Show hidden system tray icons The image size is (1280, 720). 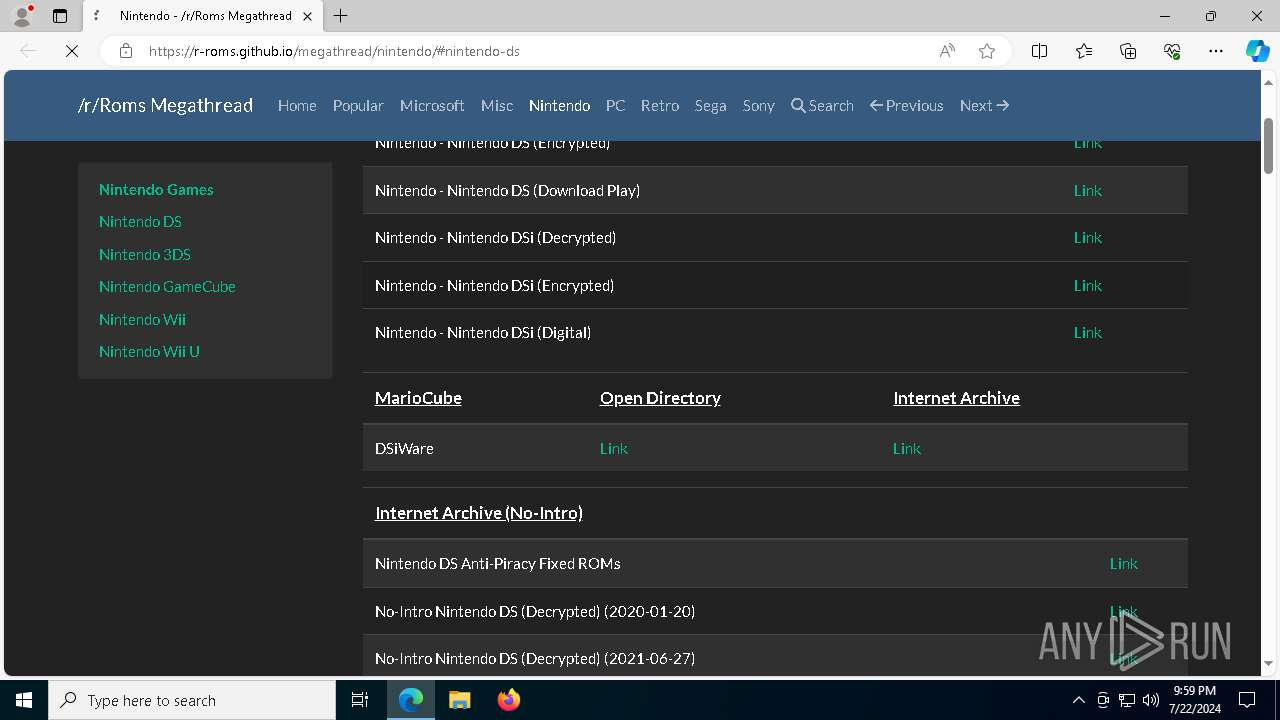(1078, 700)
